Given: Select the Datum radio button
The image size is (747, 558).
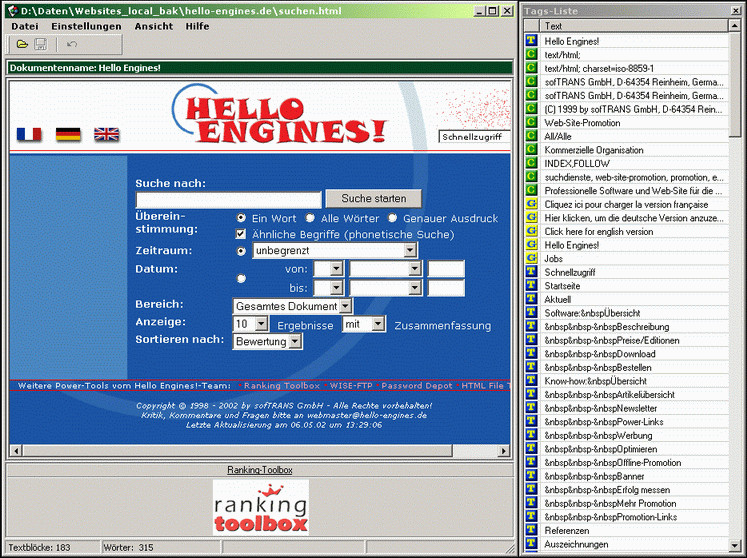Looking at the screenshot, I should pyautogui.click(x=241, y=278).
